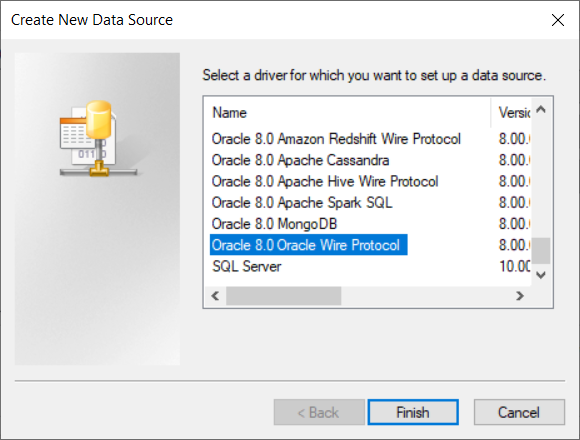Viewport: 580px width, 440px height.
Task: Select the SQL Server driver
Action: (246, 266)
